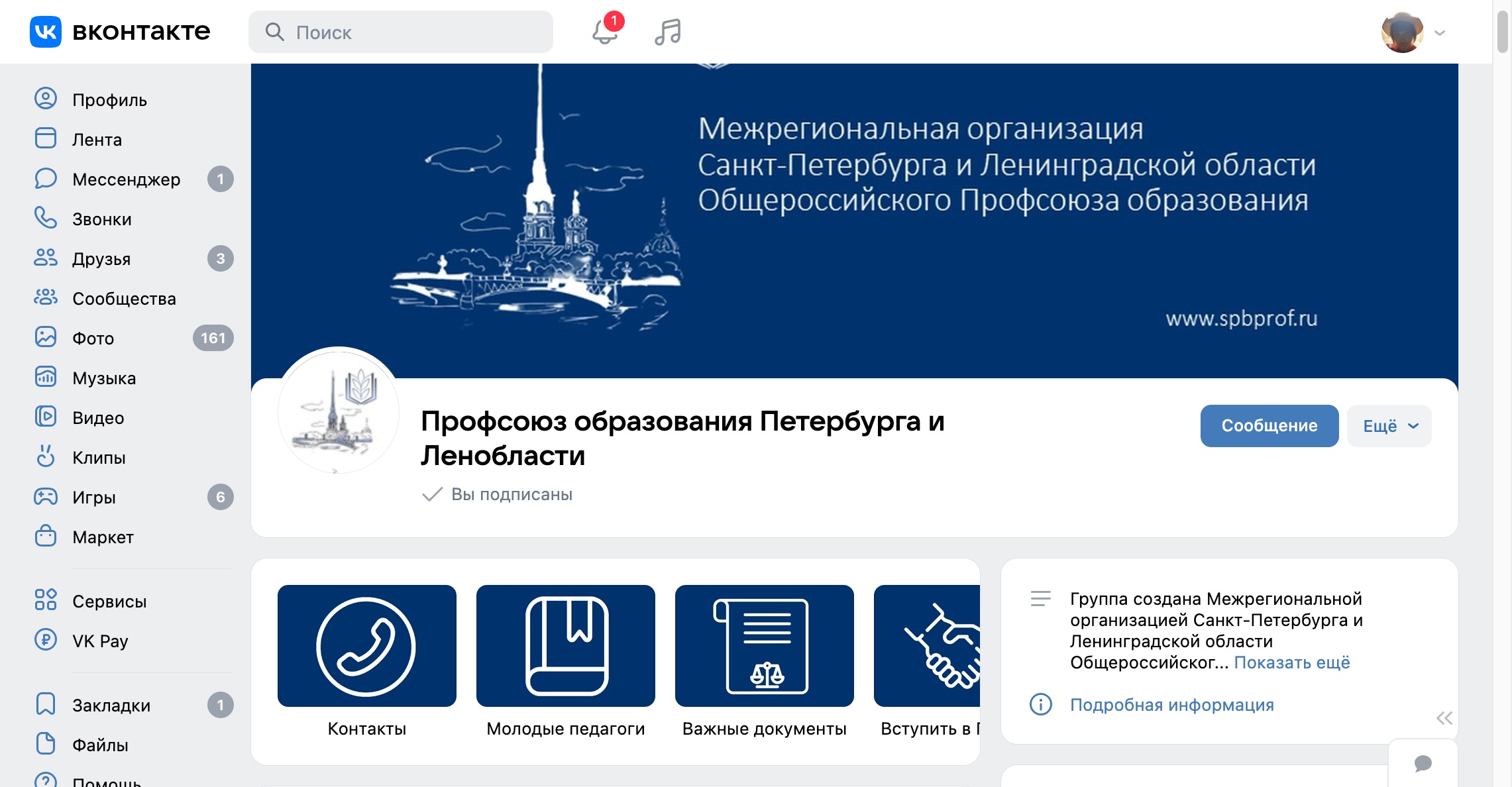
Task: Open VK Pay in the sidebar
Action: (100, 641)
